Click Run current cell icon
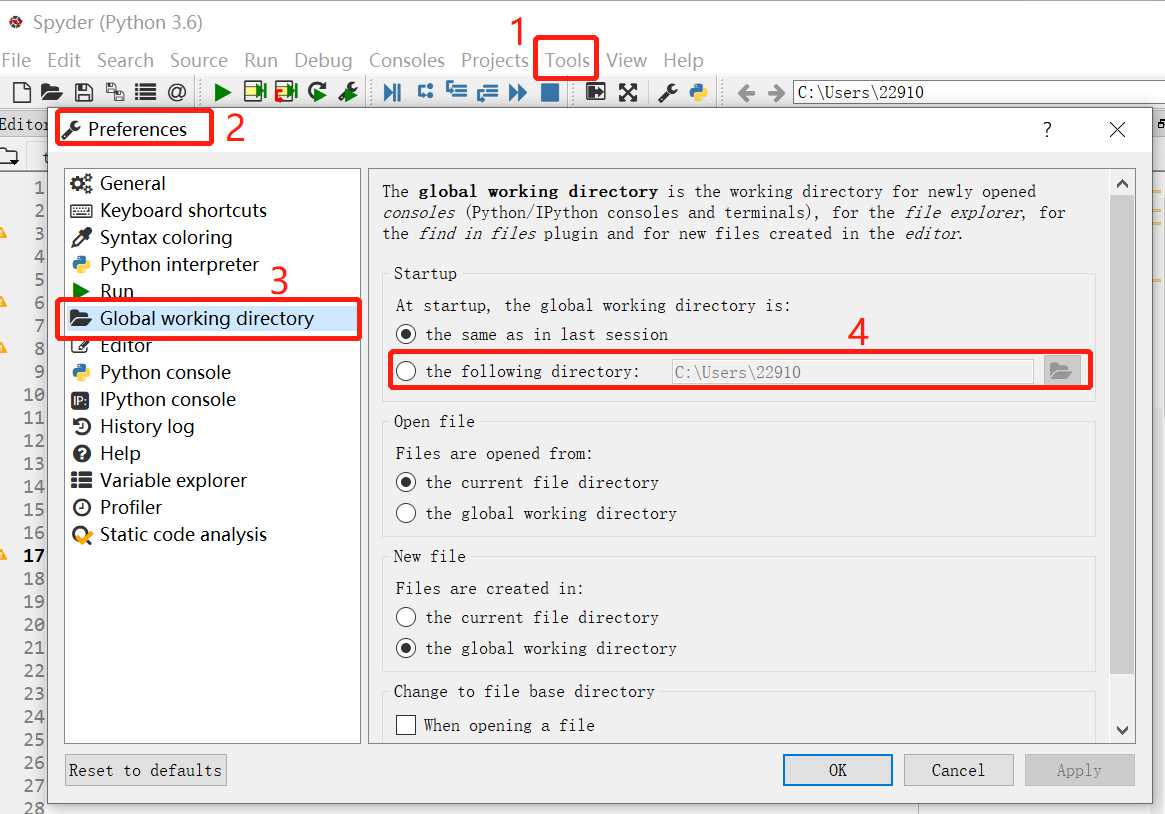The image size is (1165, 814). pos(255,92)
